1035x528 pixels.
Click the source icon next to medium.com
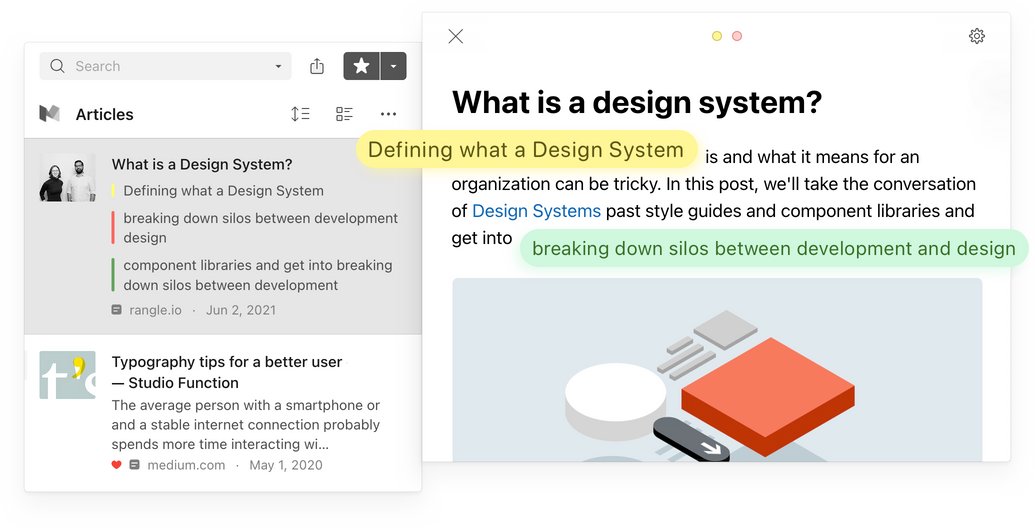pos(135,465)
